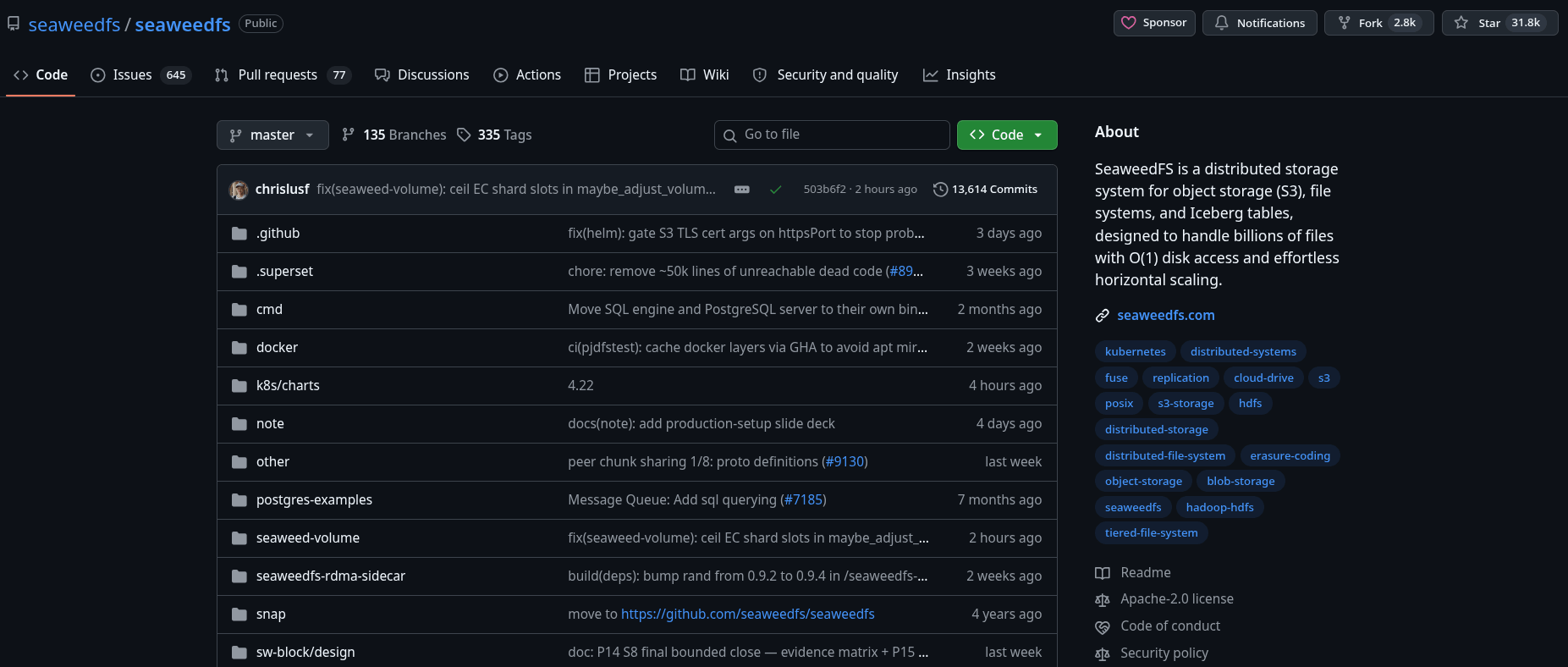Image resolution: width=1568 pixels, height=667 pixels.
Task: View the 335 Tags link
Action: 494,135
